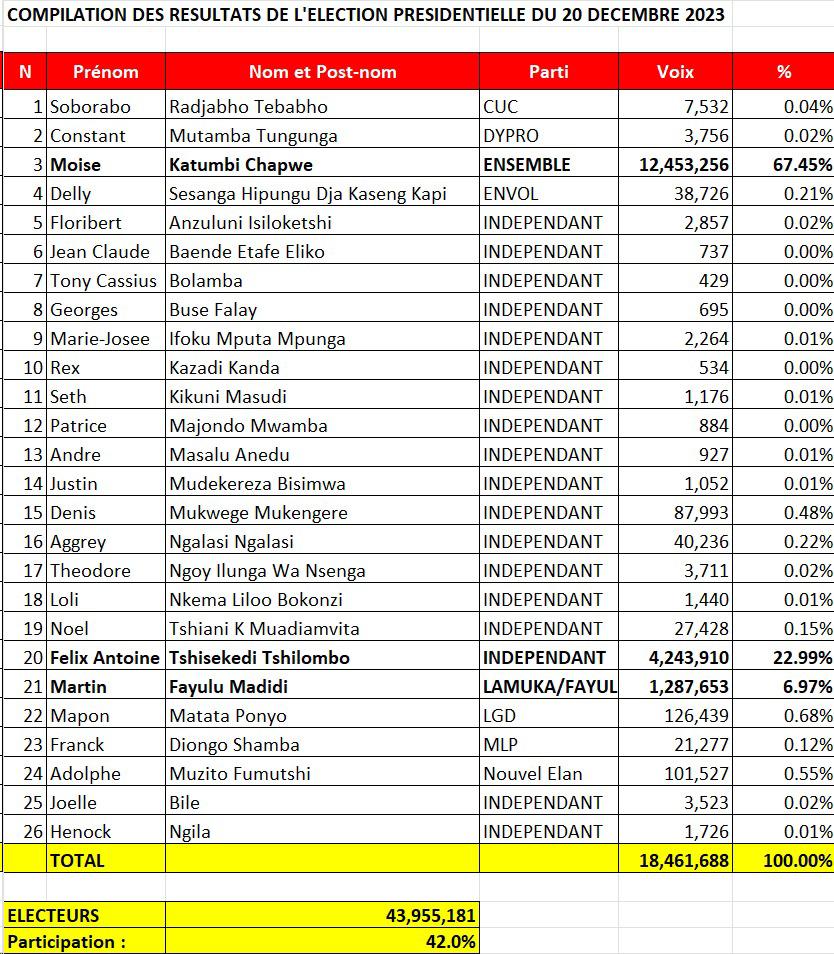Select the 'Nom et Post-nom' header cell

(x=322, y=72)
